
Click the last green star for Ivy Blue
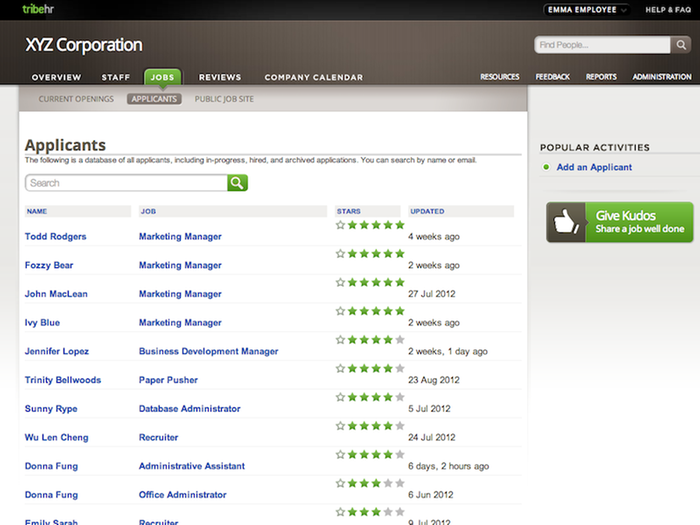[400, 311]
